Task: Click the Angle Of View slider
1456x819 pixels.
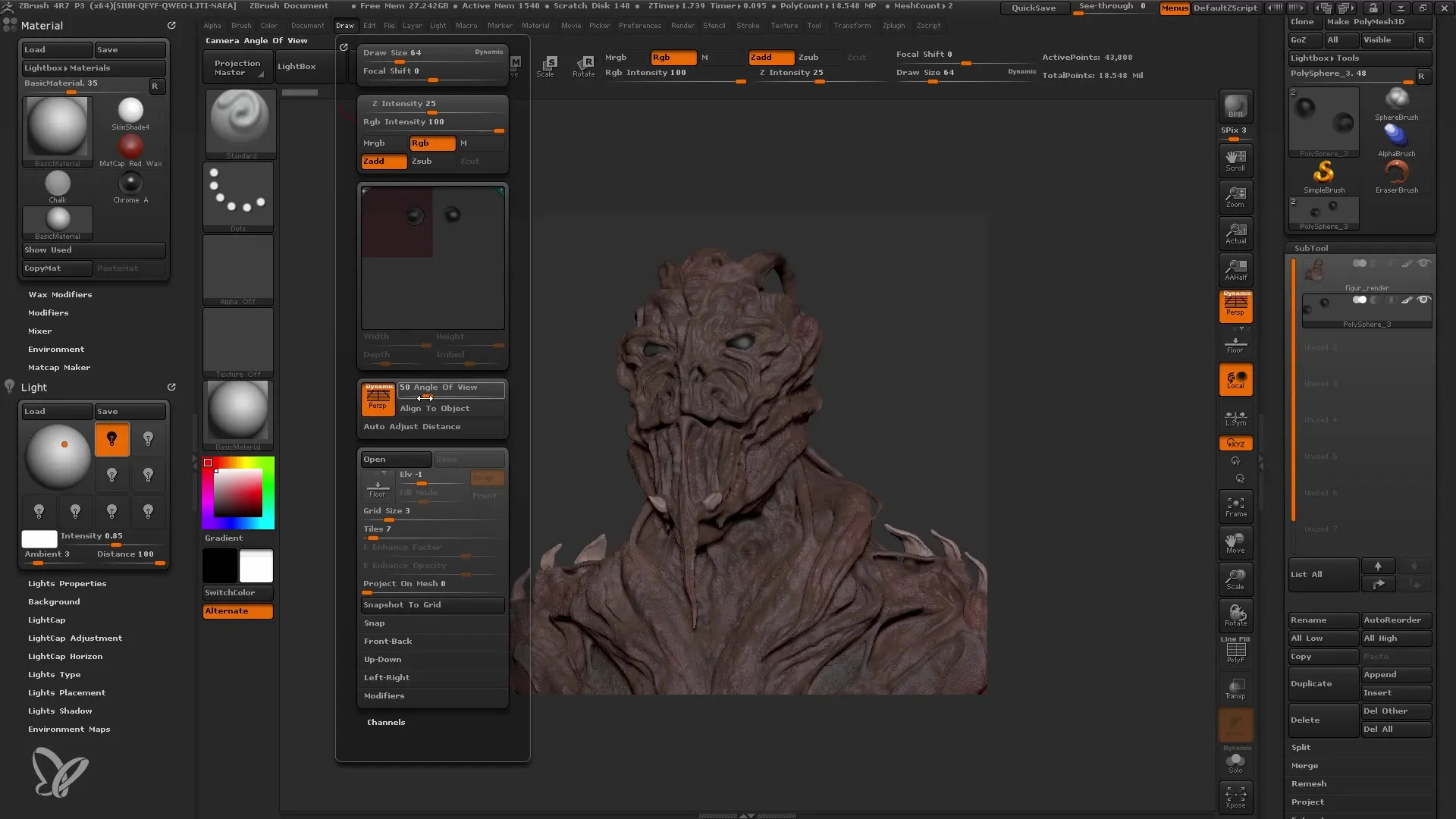Action: pos(450,389)
